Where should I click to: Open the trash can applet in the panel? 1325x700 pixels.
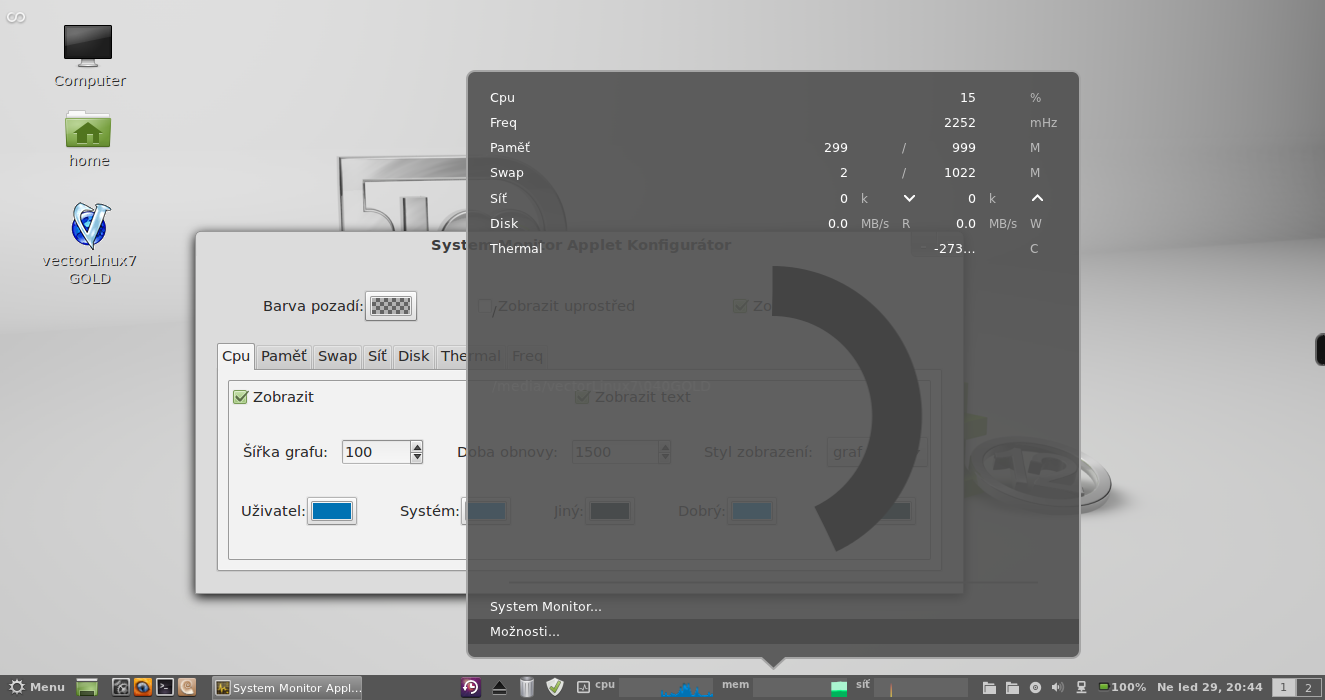pos(527,687)
